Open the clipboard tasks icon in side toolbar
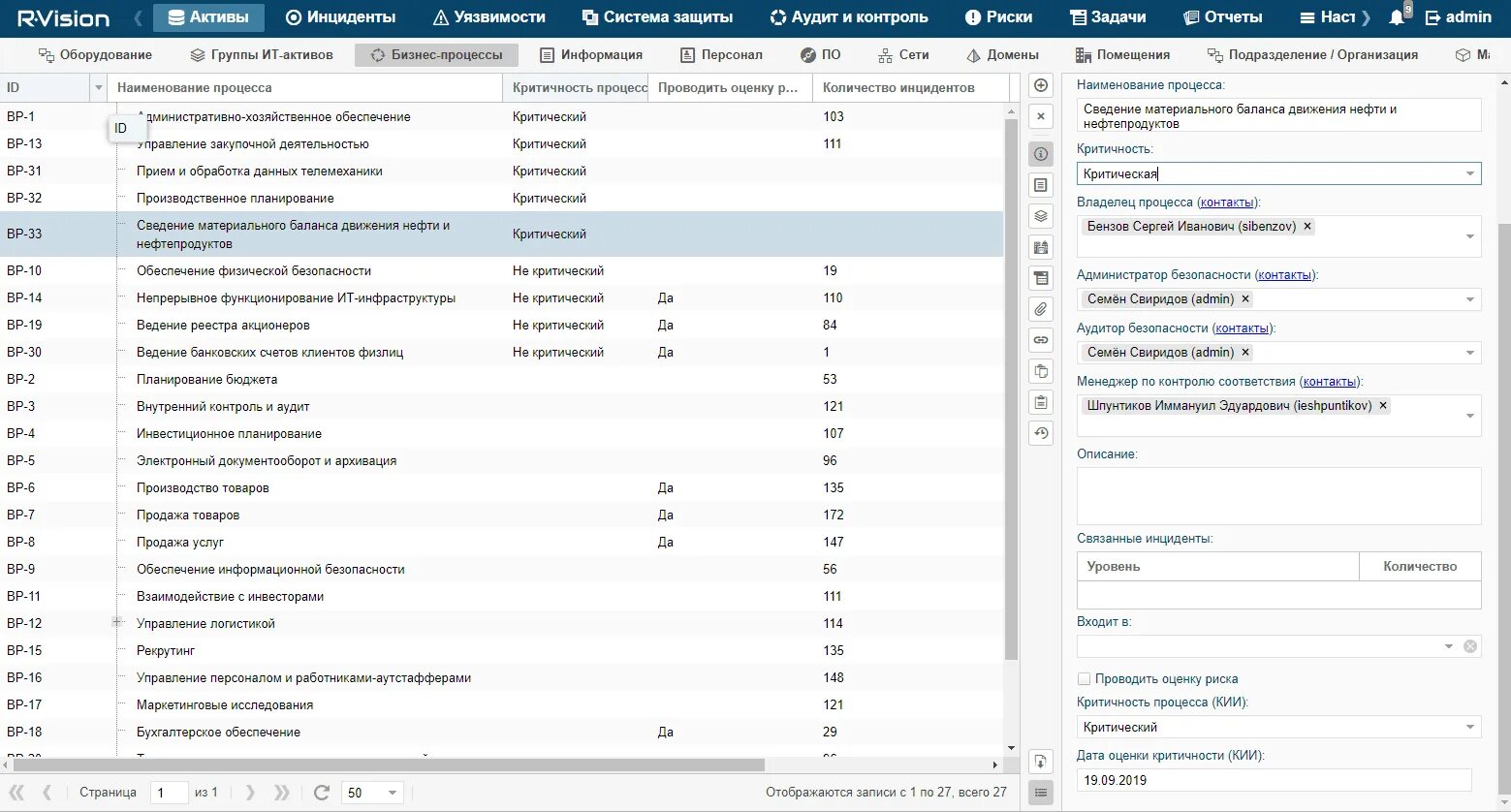1511x812 pixels. 1040,402
